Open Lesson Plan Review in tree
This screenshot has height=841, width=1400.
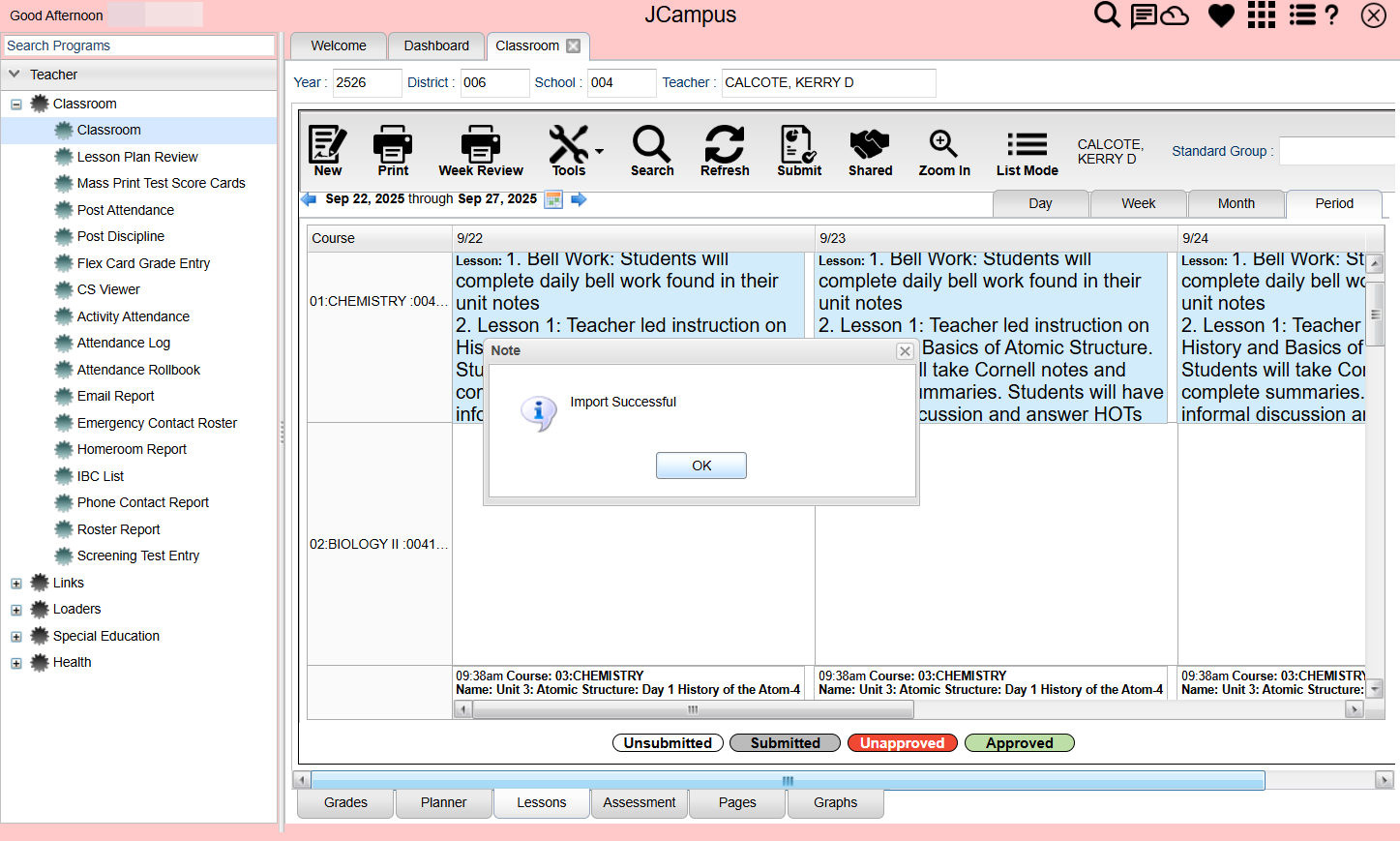pos(137,157)
